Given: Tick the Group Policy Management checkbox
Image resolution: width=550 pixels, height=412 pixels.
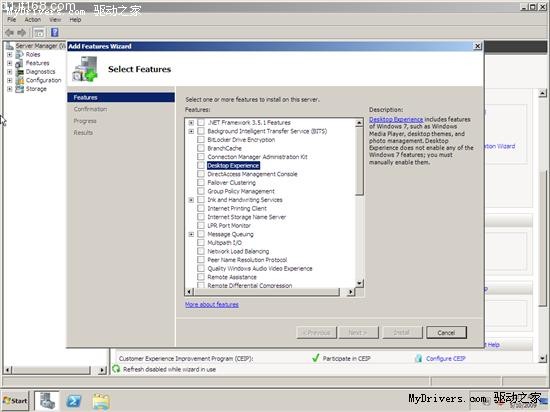Looking at the screenshot, I should tap(201, 191).
